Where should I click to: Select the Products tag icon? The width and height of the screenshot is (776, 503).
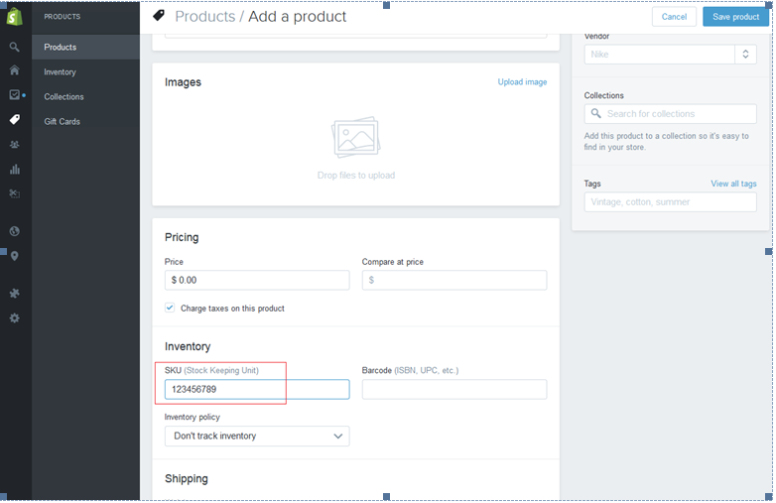[14, 119]
